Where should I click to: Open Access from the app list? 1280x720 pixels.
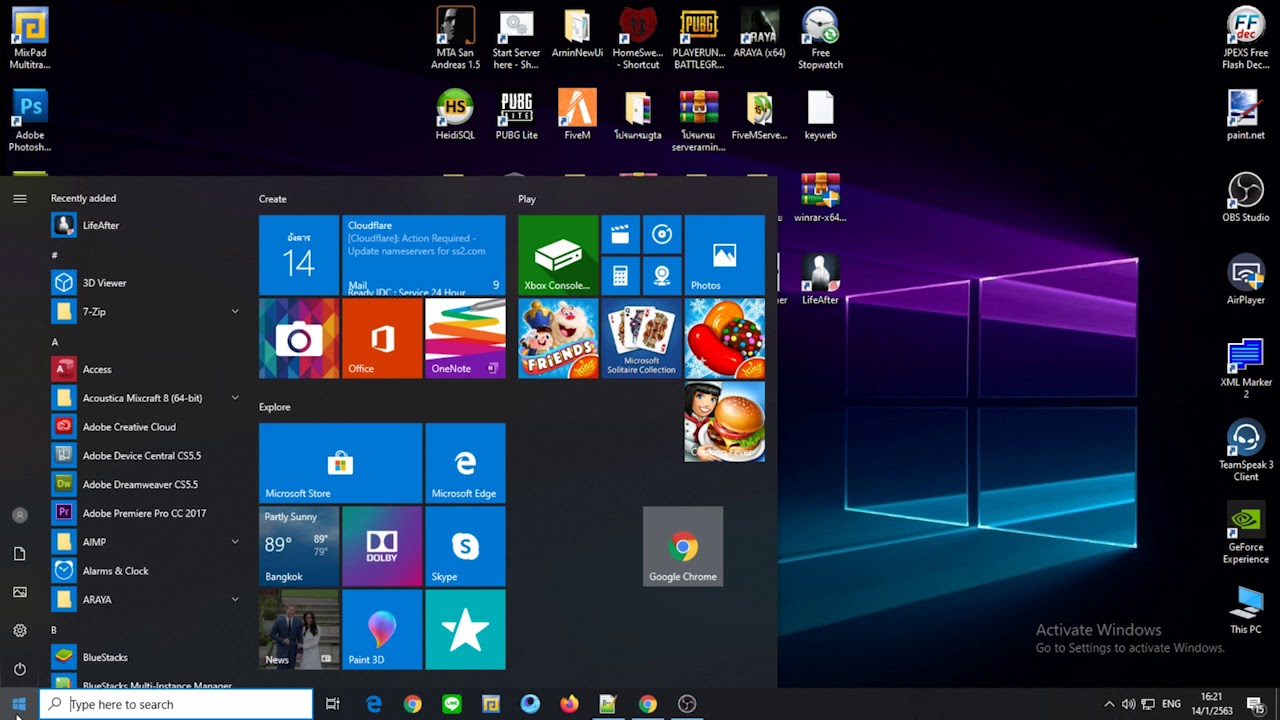click(x=147, y=369)
